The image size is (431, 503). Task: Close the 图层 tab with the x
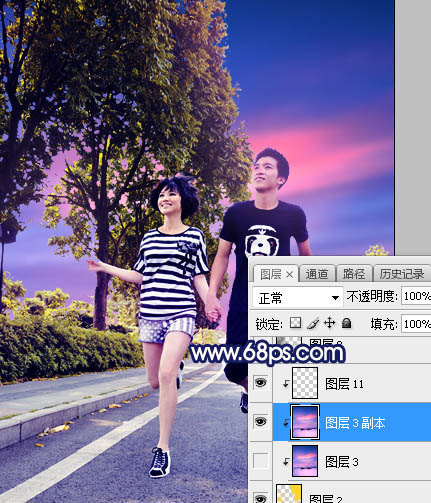(x=289, y=275)
